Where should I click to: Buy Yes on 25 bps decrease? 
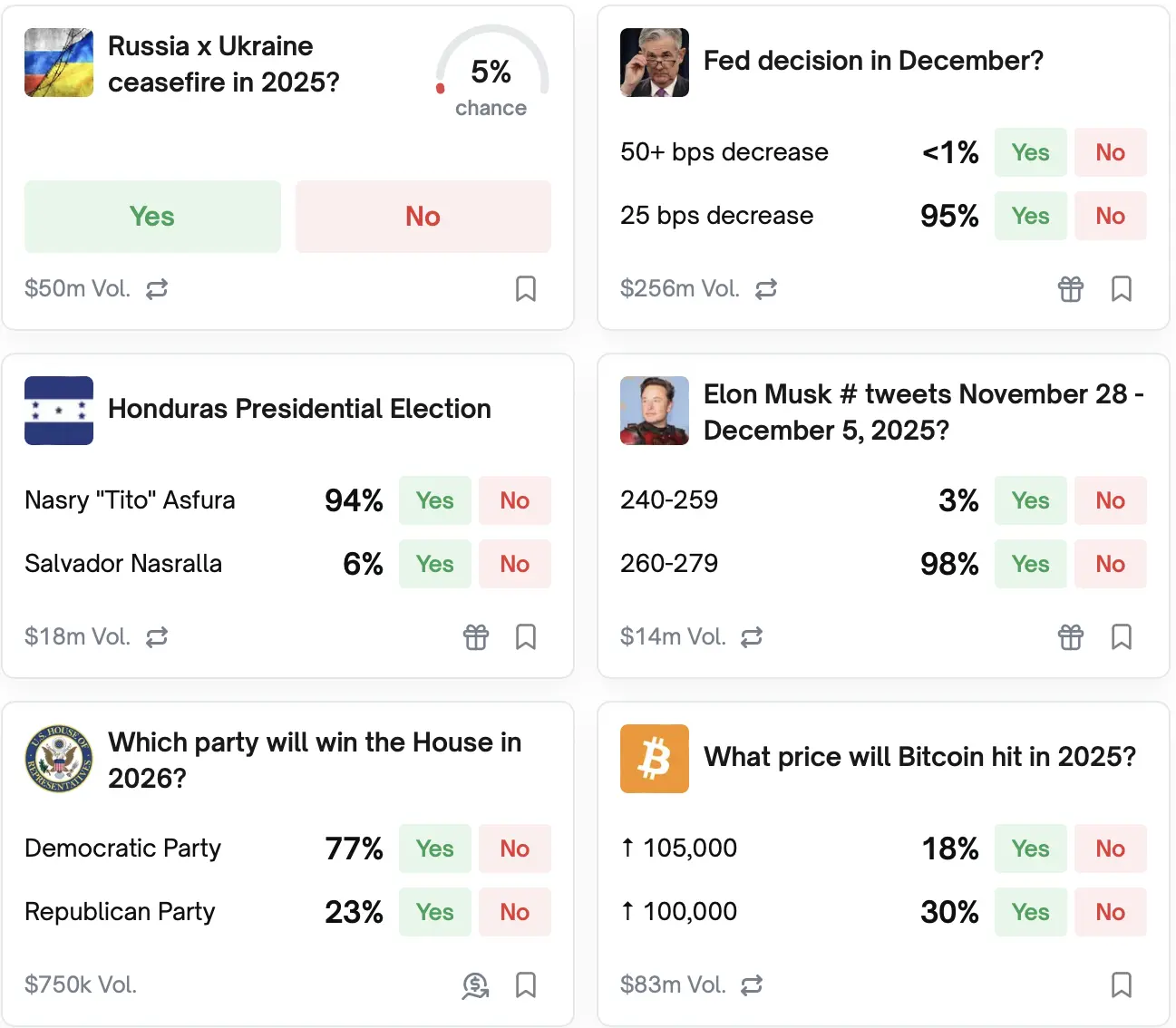(1030, 216)
